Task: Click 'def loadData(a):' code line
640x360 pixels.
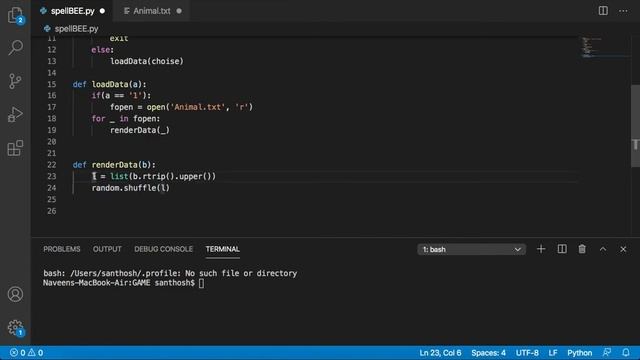Action: point(109,84)
